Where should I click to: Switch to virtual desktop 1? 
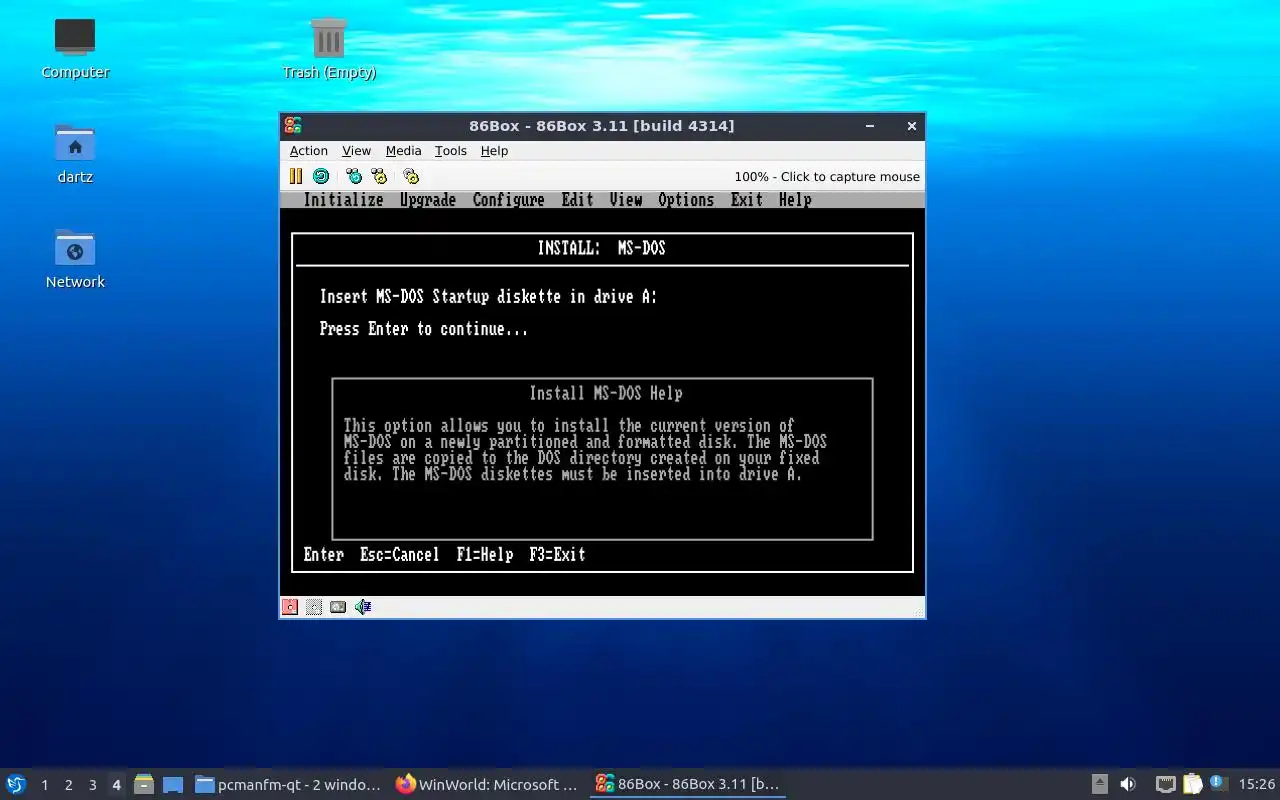pyautogui.click(x=44, y=785)
